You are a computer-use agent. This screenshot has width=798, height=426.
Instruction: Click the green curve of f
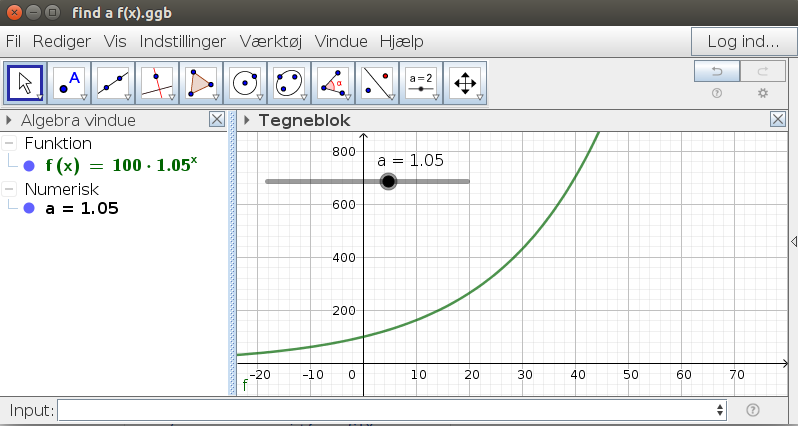tap(524, 248)
